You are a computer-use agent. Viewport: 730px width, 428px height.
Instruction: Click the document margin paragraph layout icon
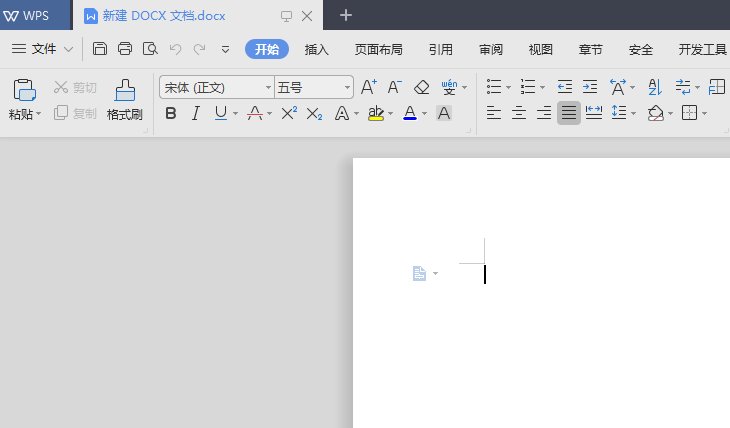[419, 273]
